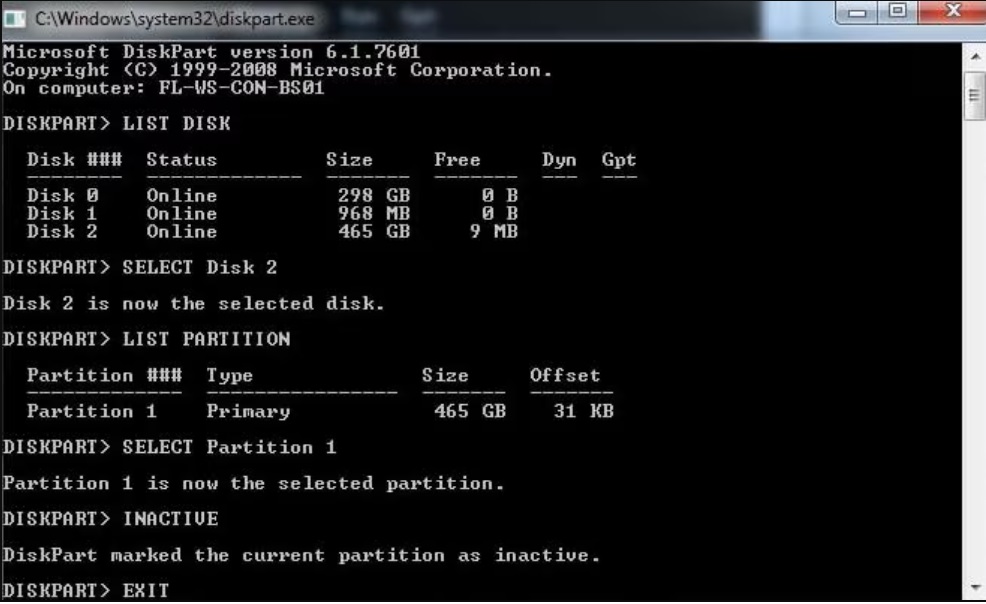
Task: Click the 'Status' column header
Action: pyautogui.click(x=182, y=160)
